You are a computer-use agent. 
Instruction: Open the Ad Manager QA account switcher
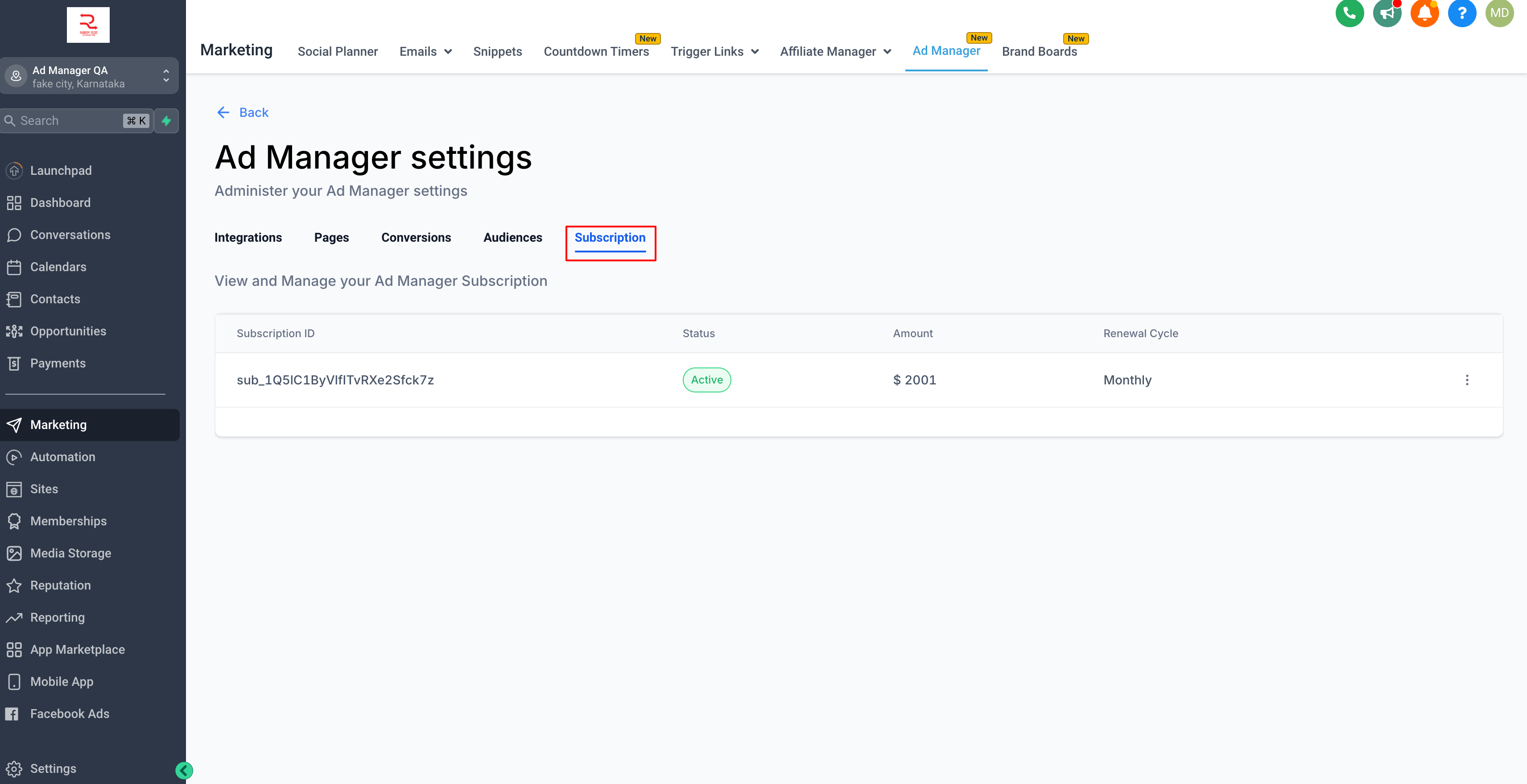click(89, 76)
